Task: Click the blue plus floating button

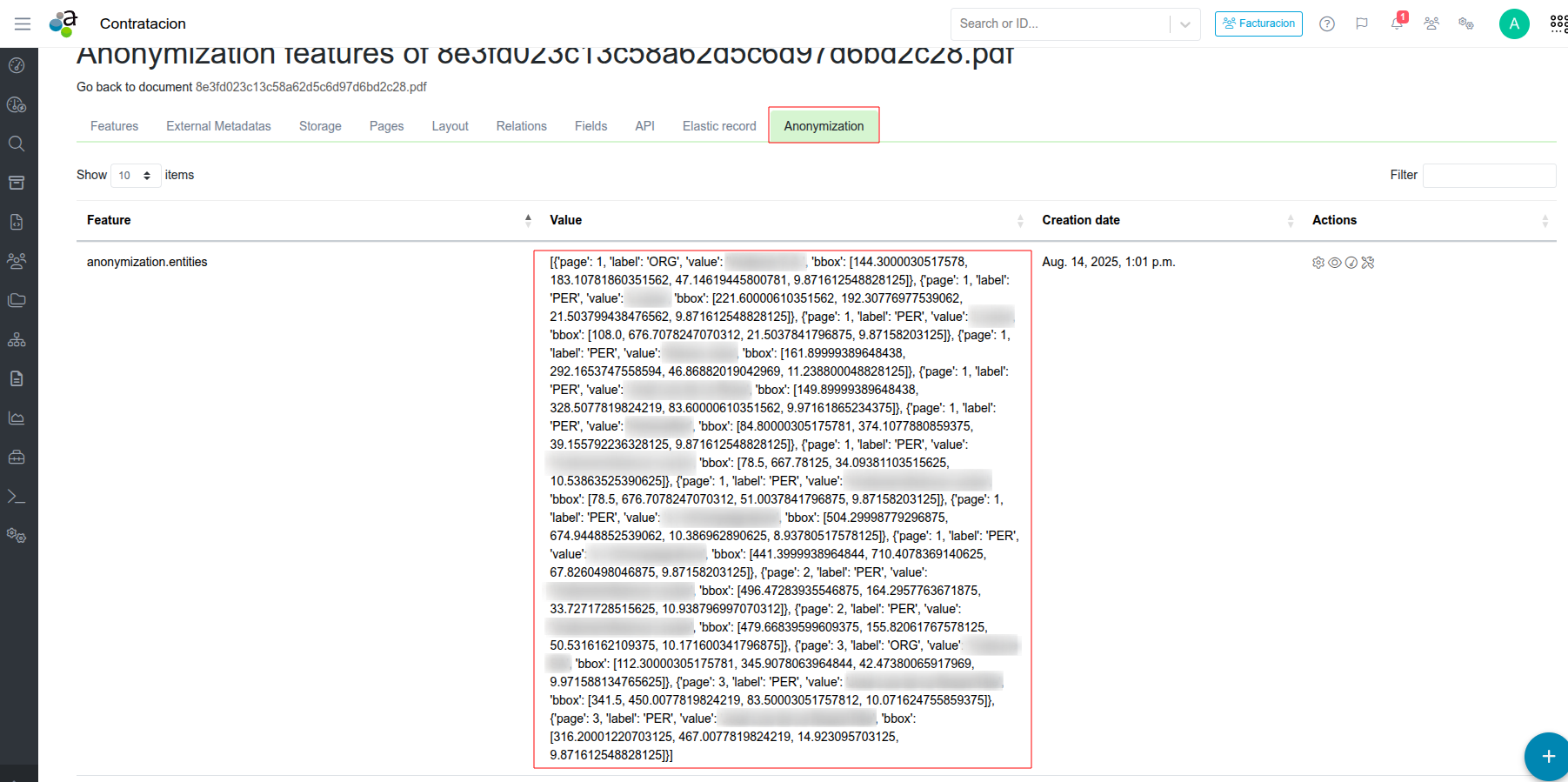Action: 1547,756
